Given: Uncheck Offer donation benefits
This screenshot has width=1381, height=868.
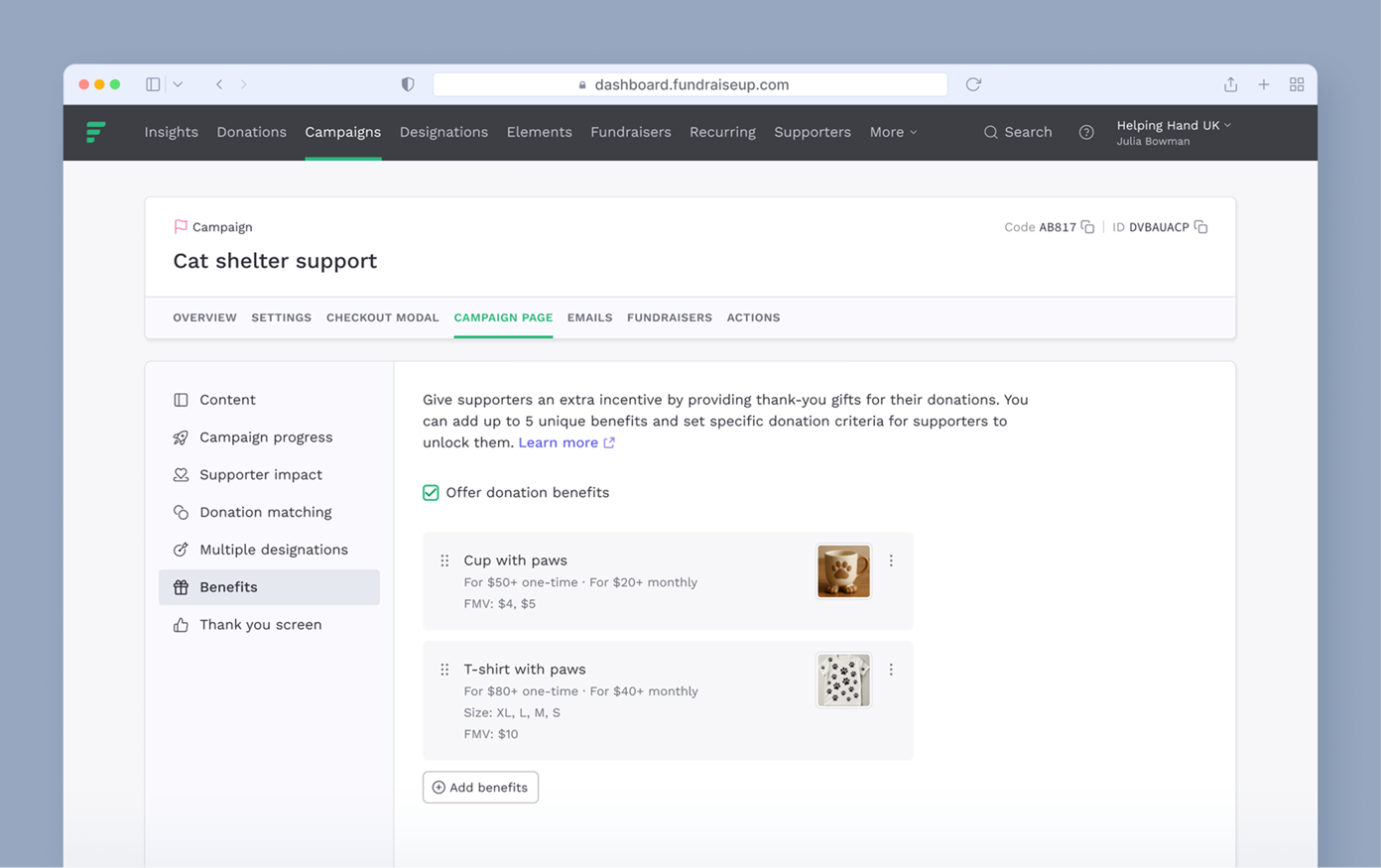Looking at the screenshot, I should (431, 493).
